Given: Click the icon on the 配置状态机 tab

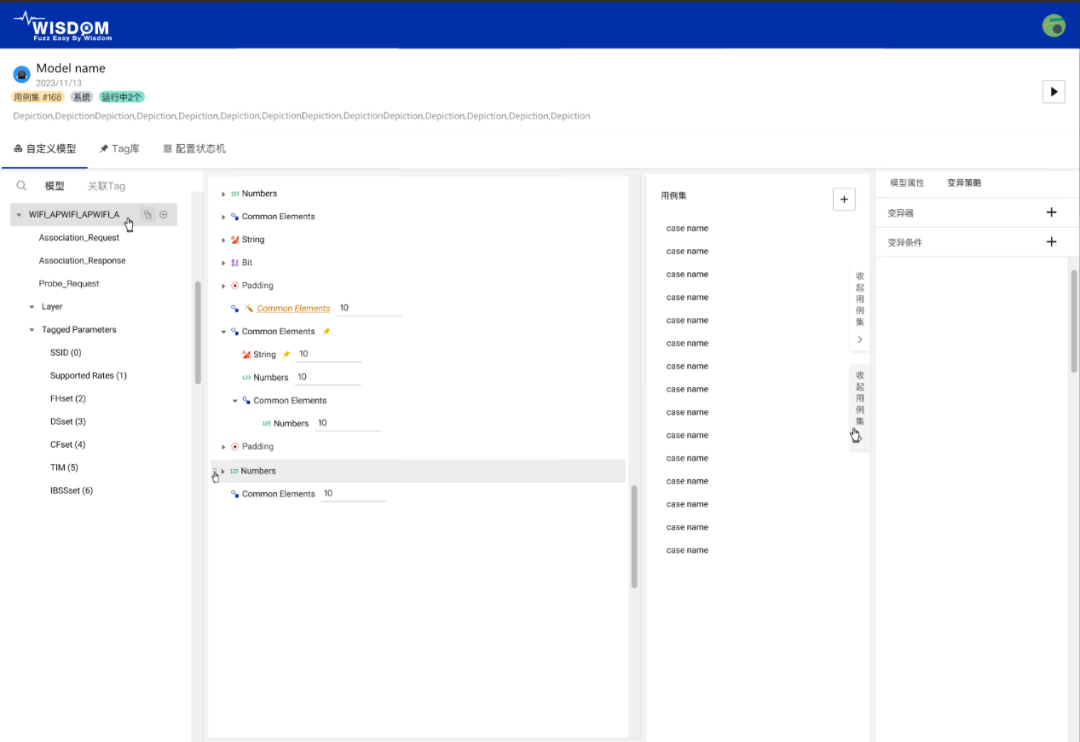Looking at the screenshot, I should click(x=167, y=148).
